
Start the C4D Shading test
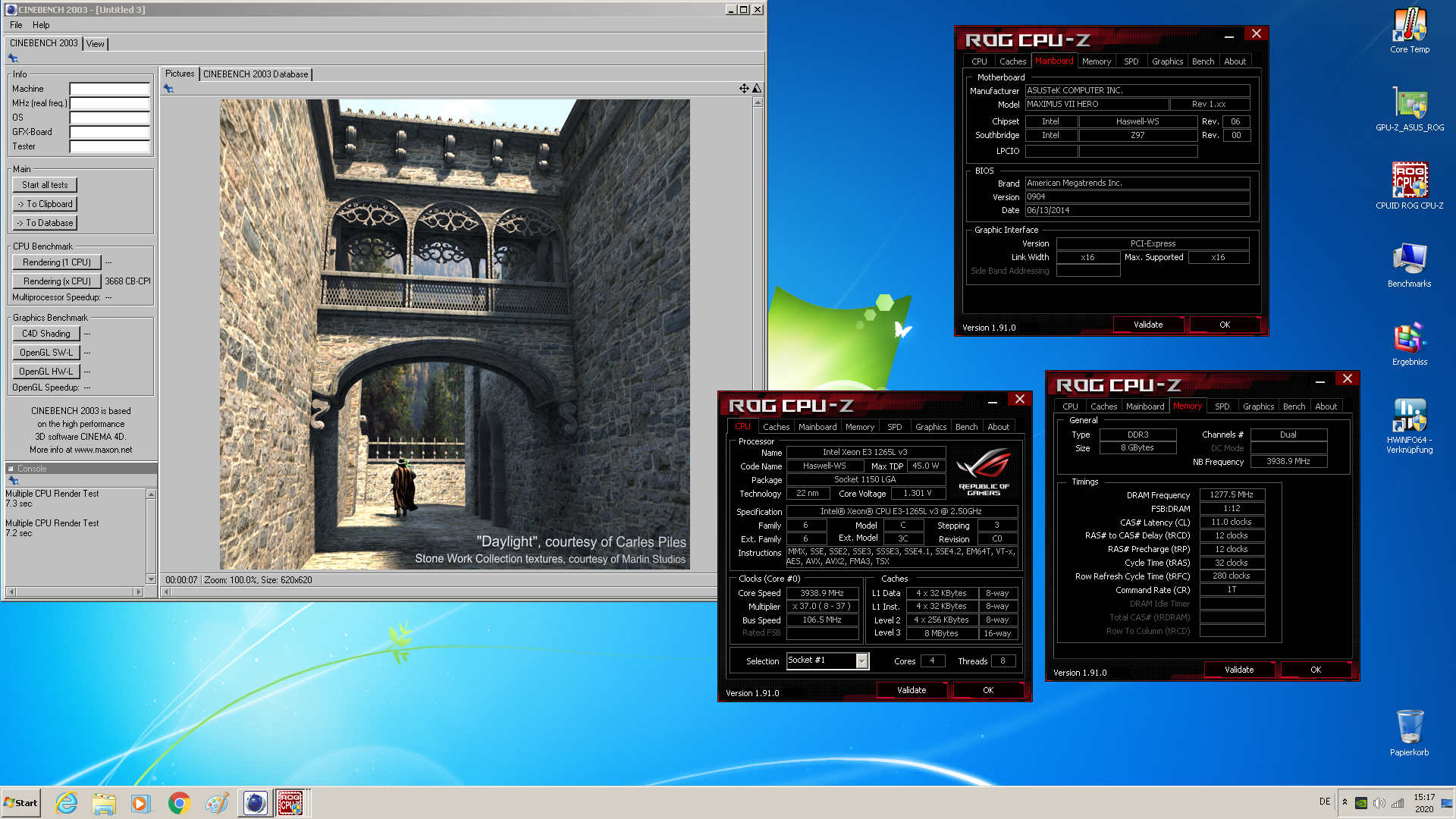[45, 334]
